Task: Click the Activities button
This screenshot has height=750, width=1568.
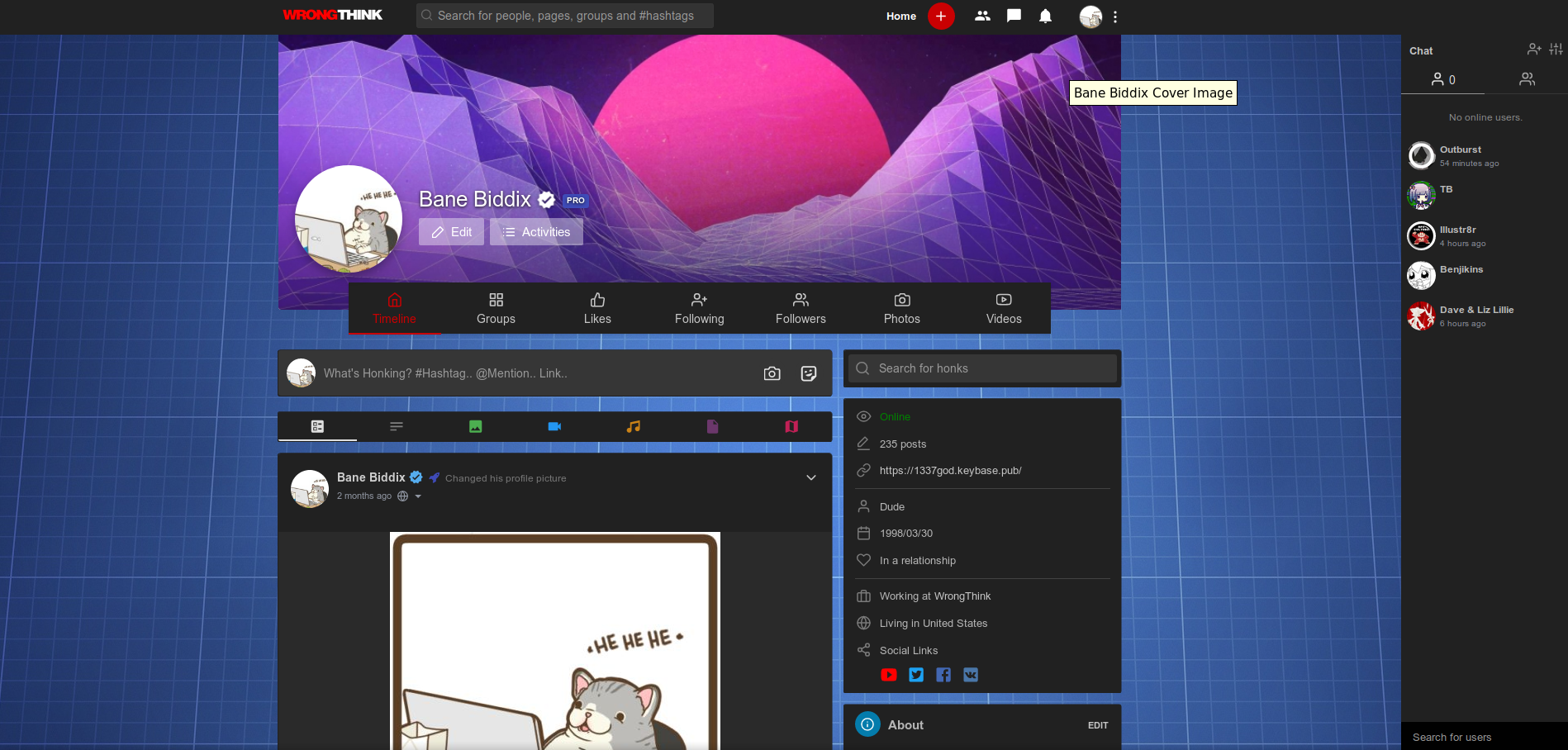Action: click(536, 232)
